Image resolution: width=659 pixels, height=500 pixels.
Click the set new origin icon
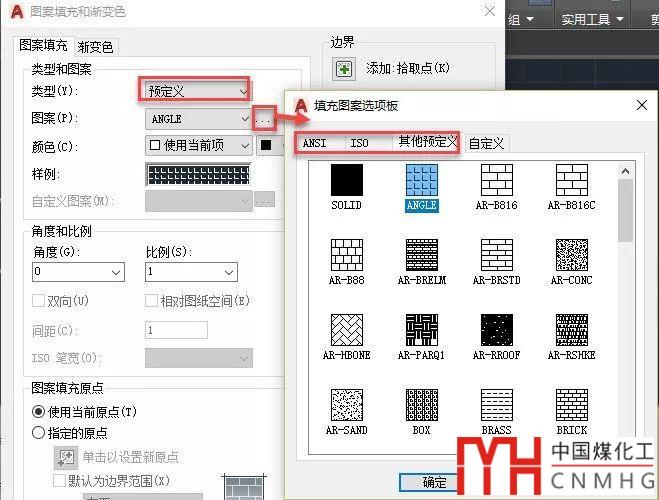point(66,457)
